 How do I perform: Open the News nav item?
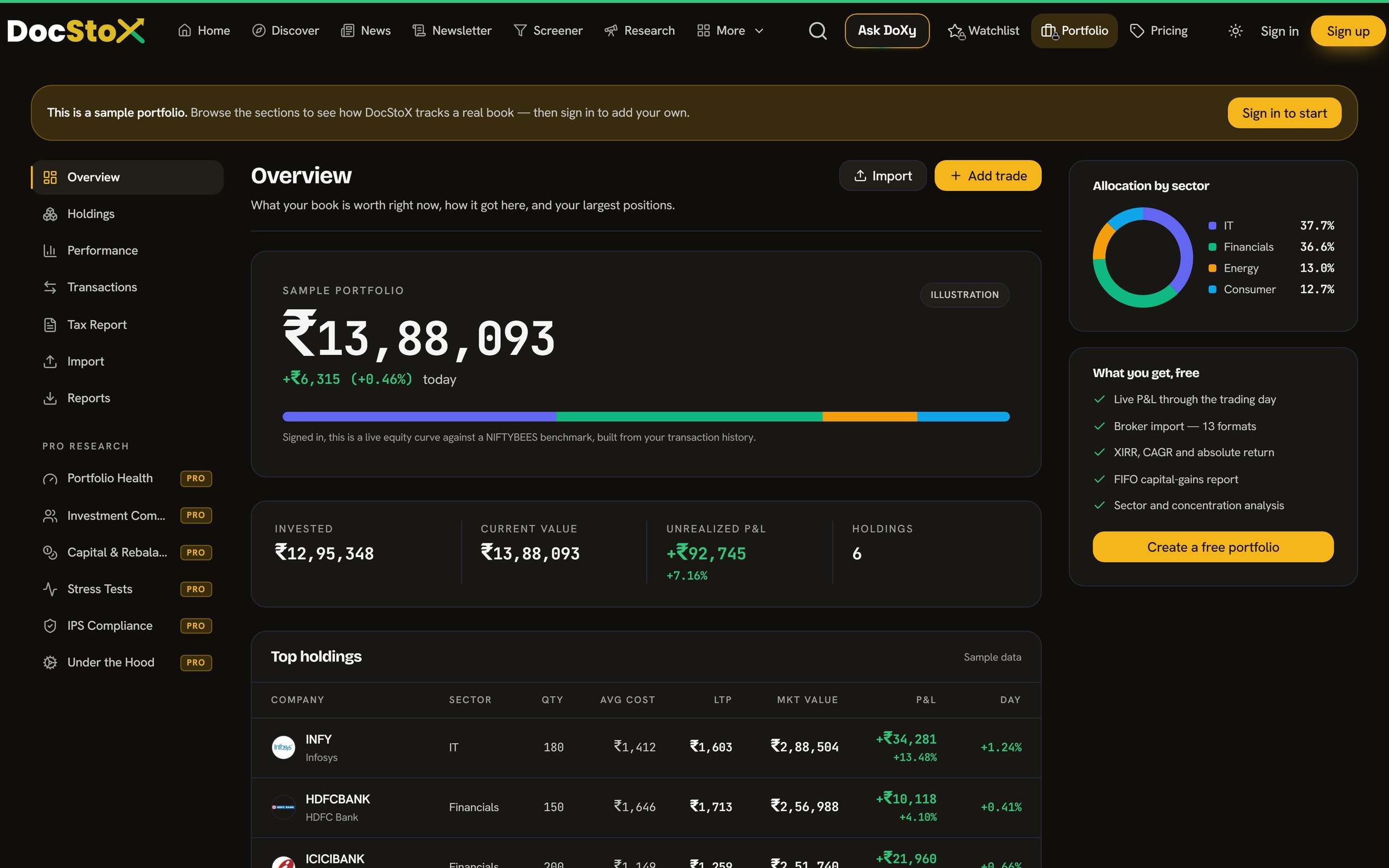point(366,30)
